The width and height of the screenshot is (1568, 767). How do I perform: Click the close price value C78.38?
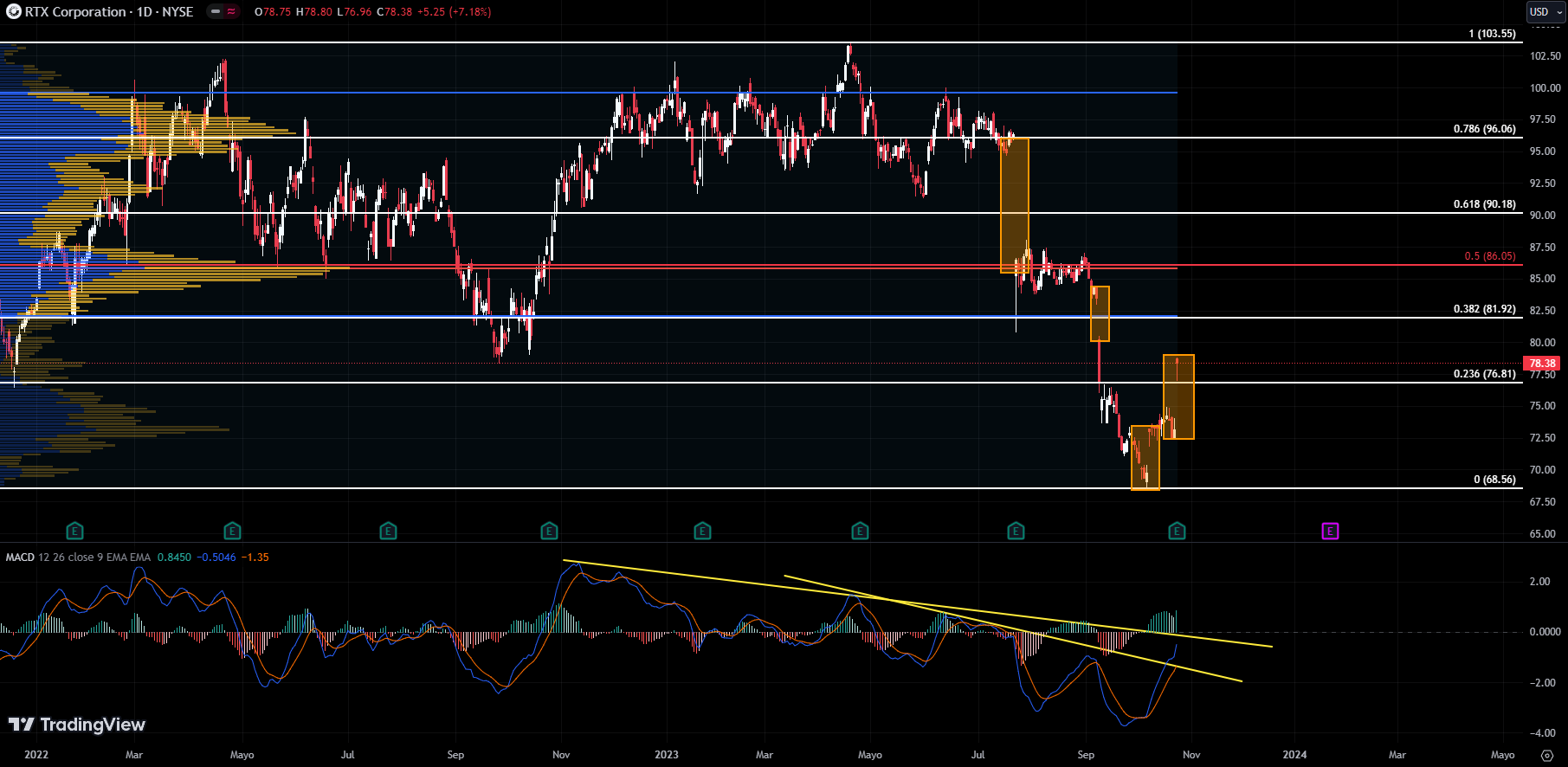point(395,12)
